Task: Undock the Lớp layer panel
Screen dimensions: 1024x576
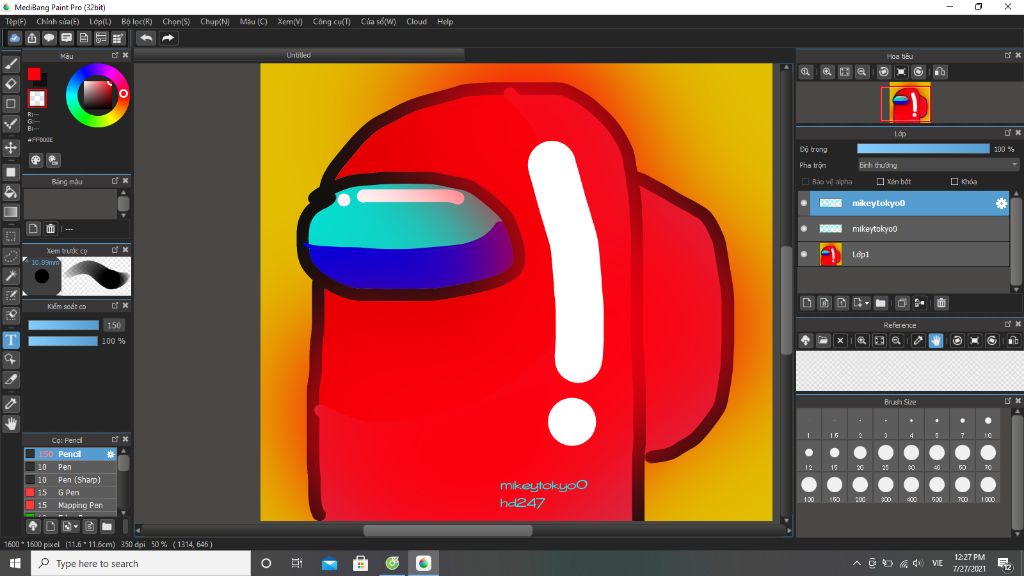Action: [1008, 133]
